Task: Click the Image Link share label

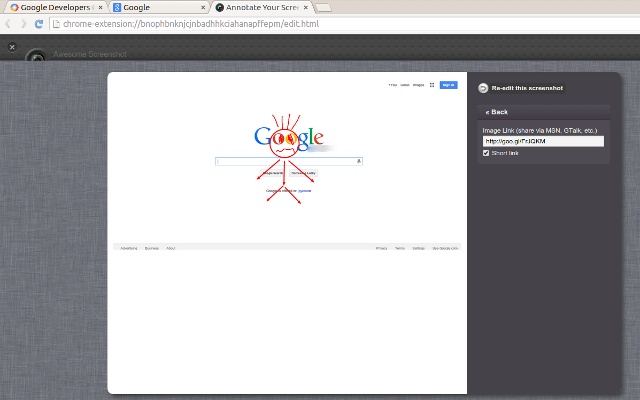Action: click(x=540, y=131)
